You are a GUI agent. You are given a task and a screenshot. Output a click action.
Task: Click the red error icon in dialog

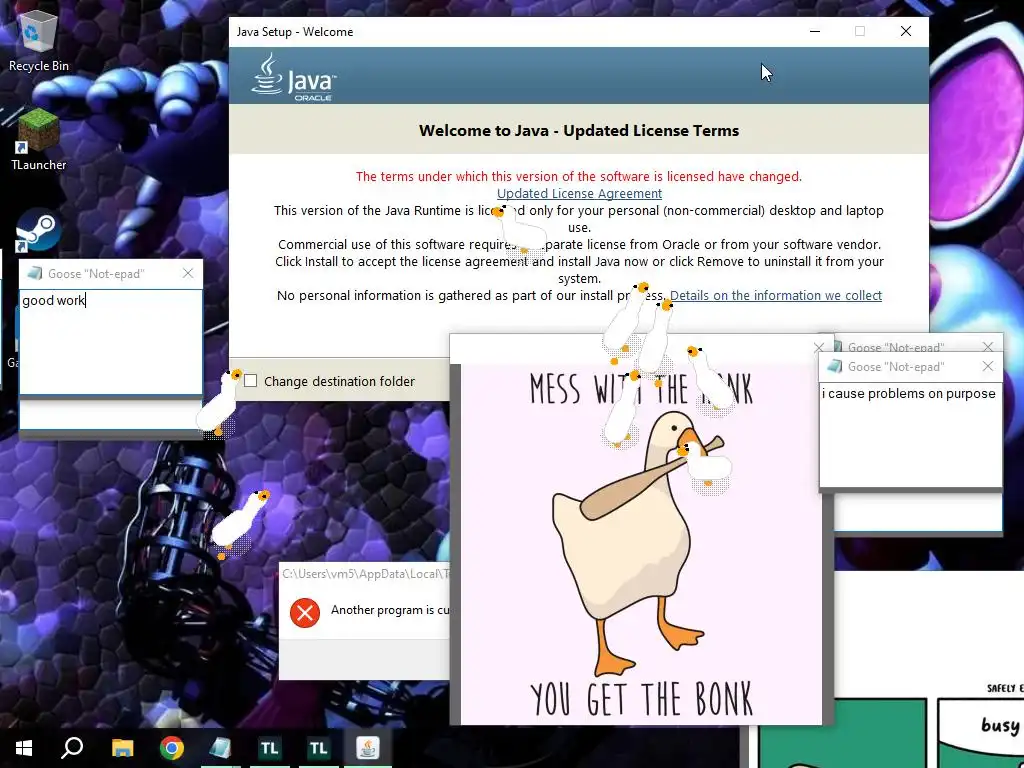(305, 613)
